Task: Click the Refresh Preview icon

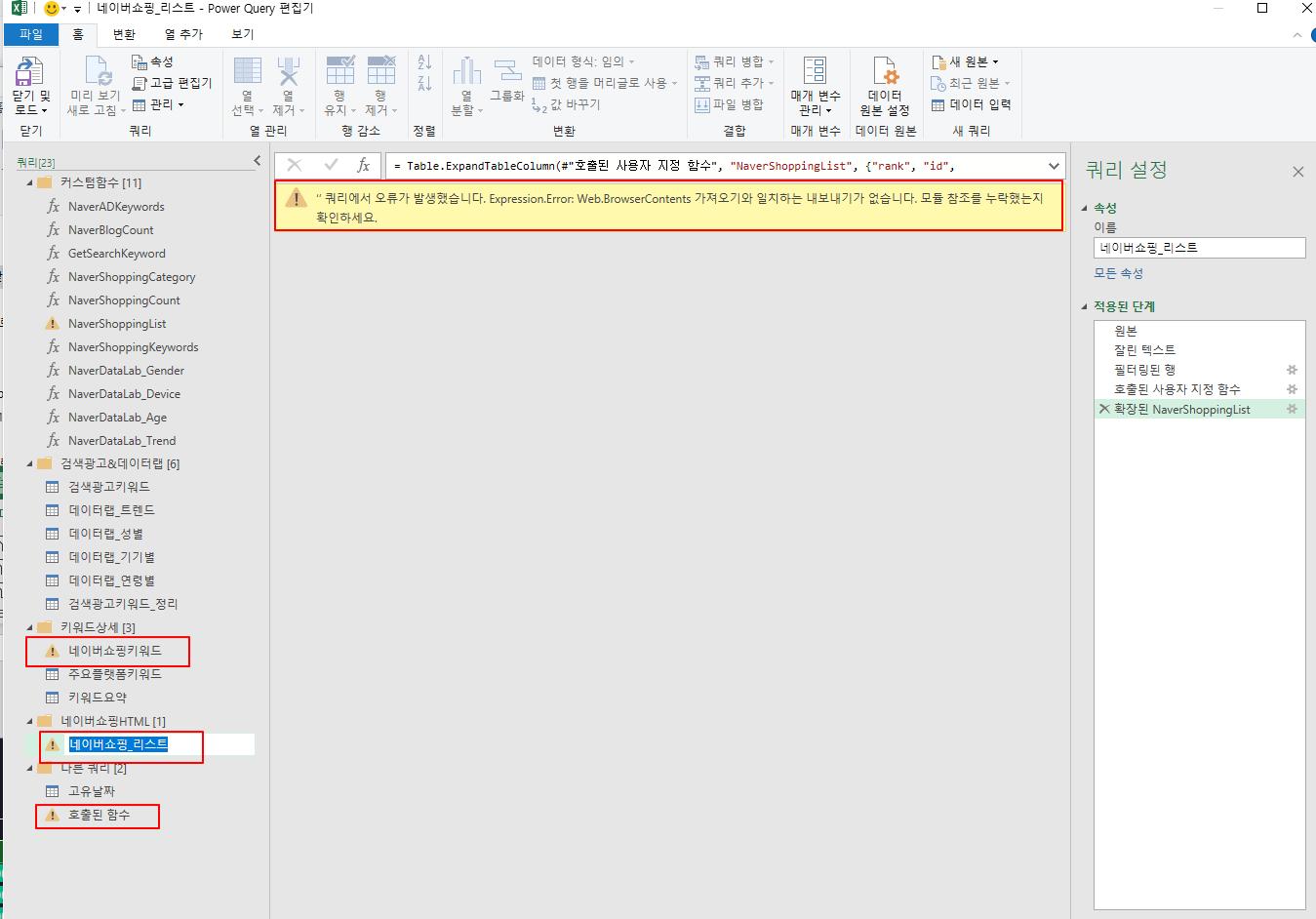Action: coord(97,73)
